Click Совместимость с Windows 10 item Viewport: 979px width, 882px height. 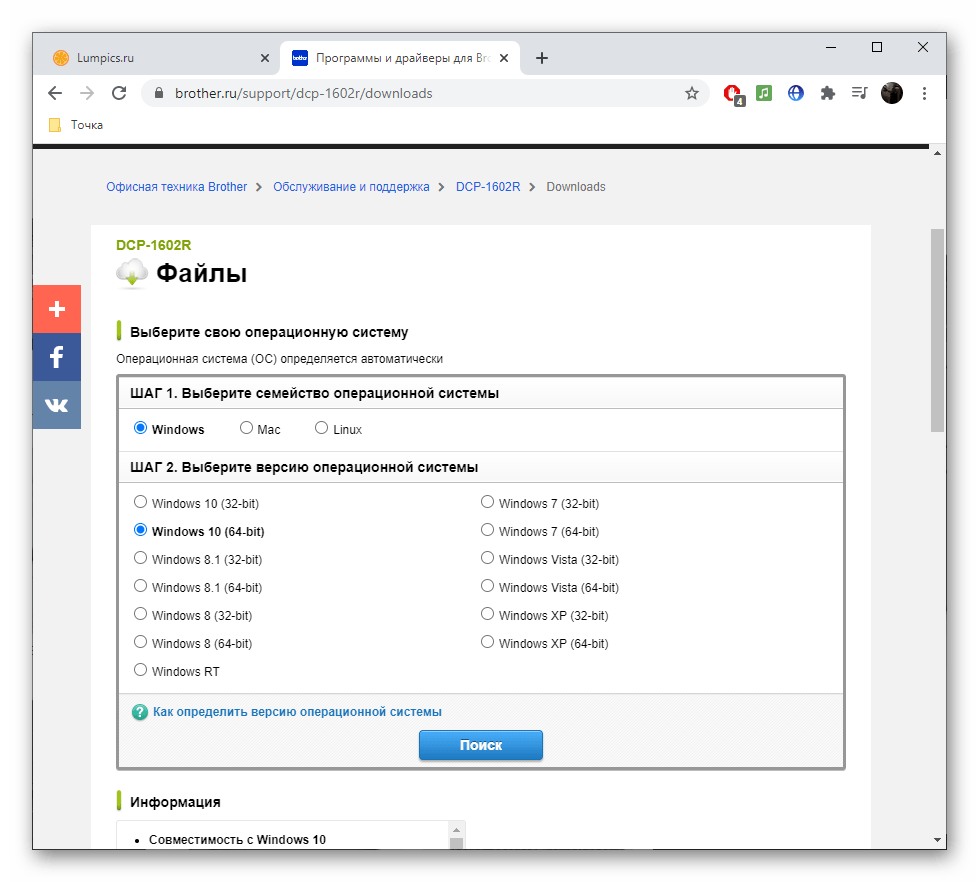click(237, 840)
